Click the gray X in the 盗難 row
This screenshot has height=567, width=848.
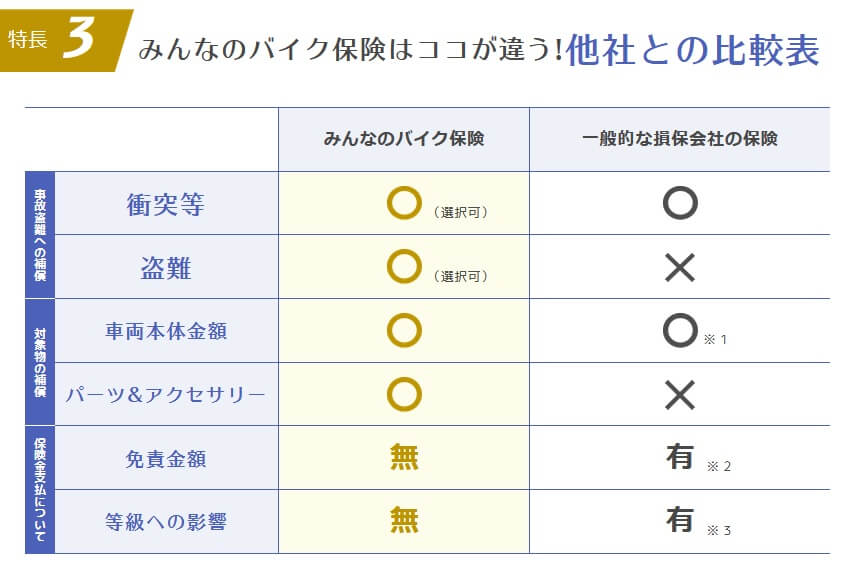[680, 267]
